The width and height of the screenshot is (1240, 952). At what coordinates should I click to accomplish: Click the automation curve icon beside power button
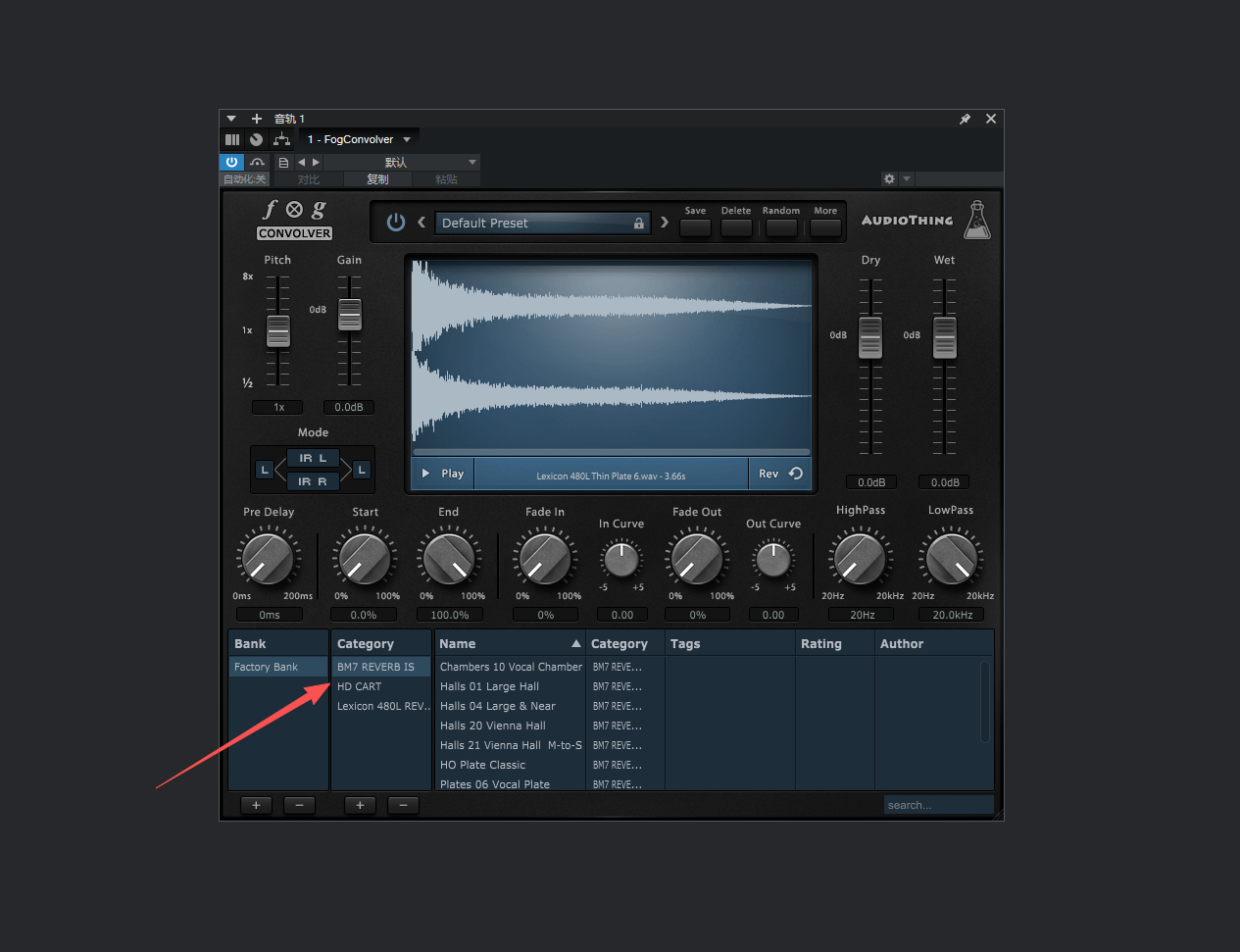click(x=256, y=162)
